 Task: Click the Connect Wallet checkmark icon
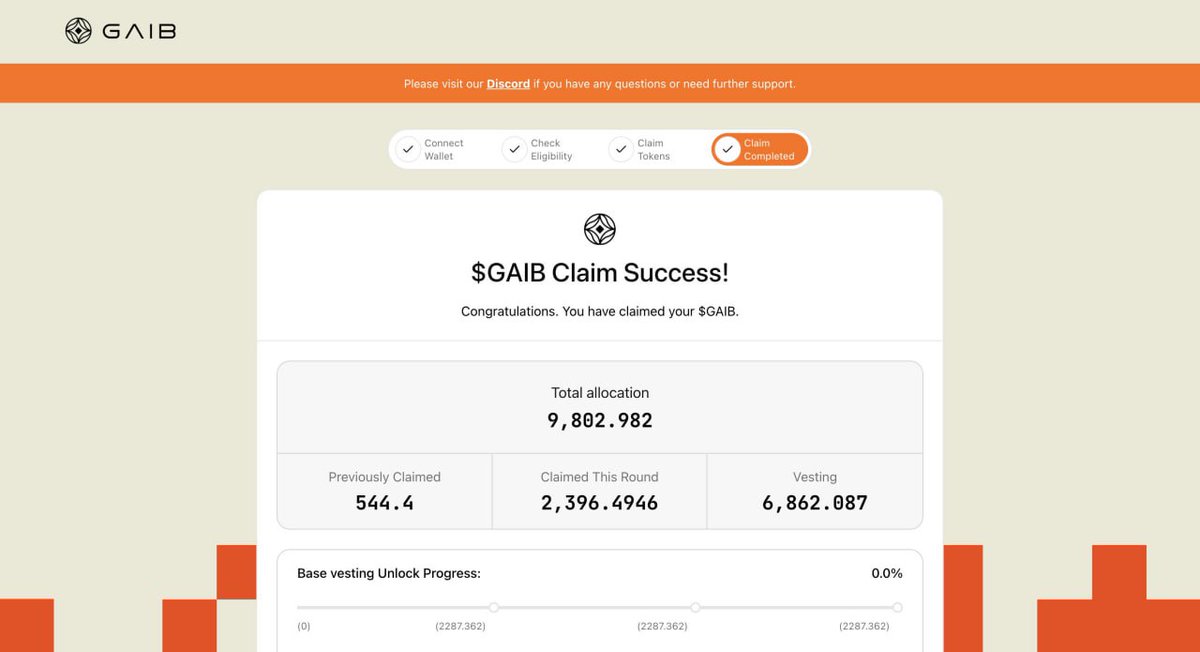[x=407, y=149]
